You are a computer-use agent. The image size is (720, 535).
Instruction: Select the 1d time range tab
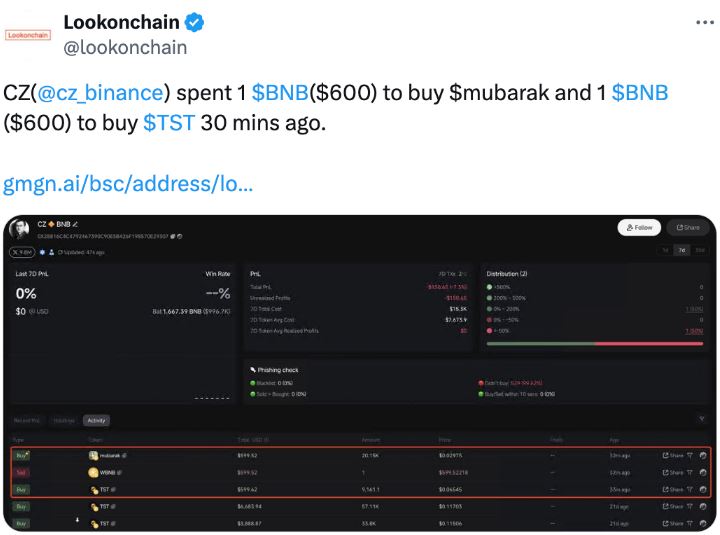click(x=666, y=249)
